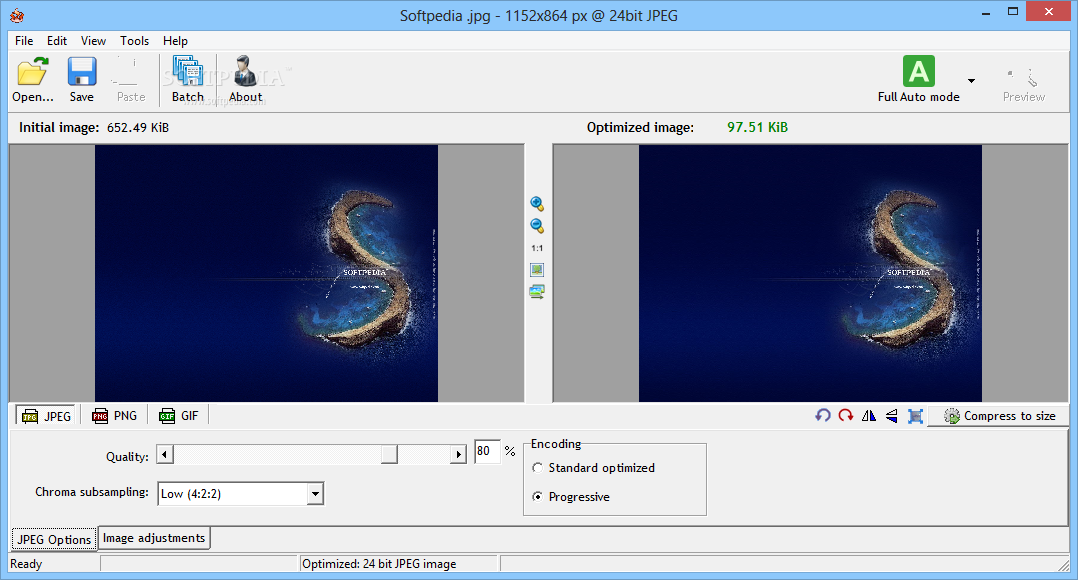Switch to the GIF format tab

[179, 416]
